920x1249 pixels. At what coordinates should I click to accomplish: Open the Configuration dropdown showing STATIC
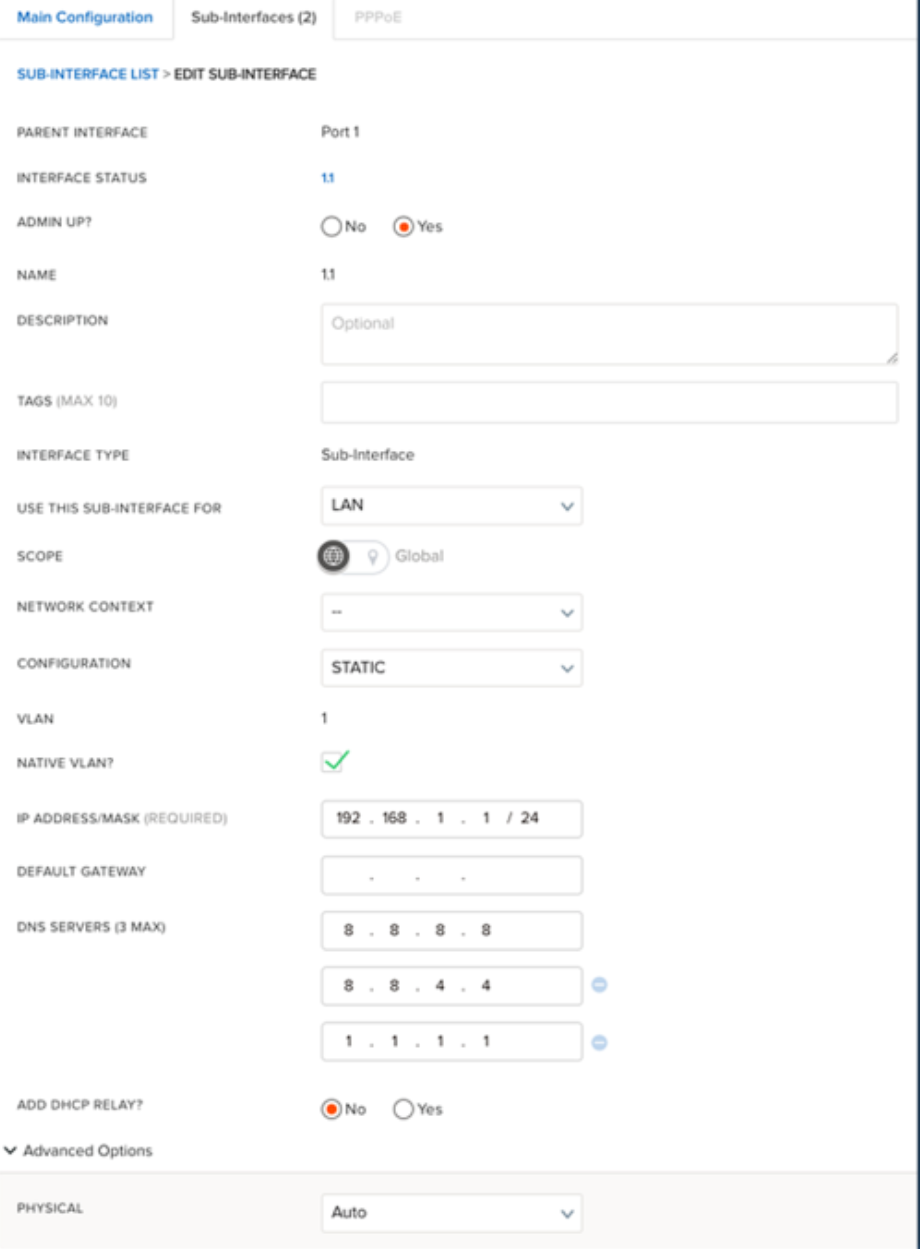click(x=451, y=667)
